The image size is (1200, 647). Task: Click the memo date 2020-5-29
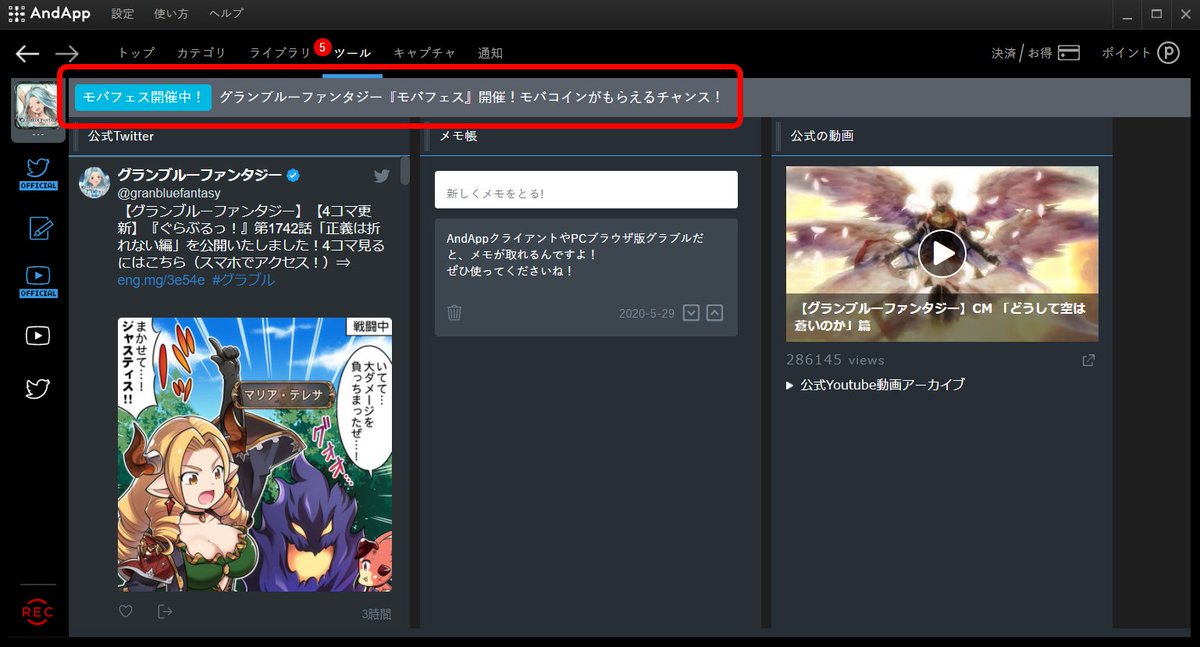tap(647, 314)
